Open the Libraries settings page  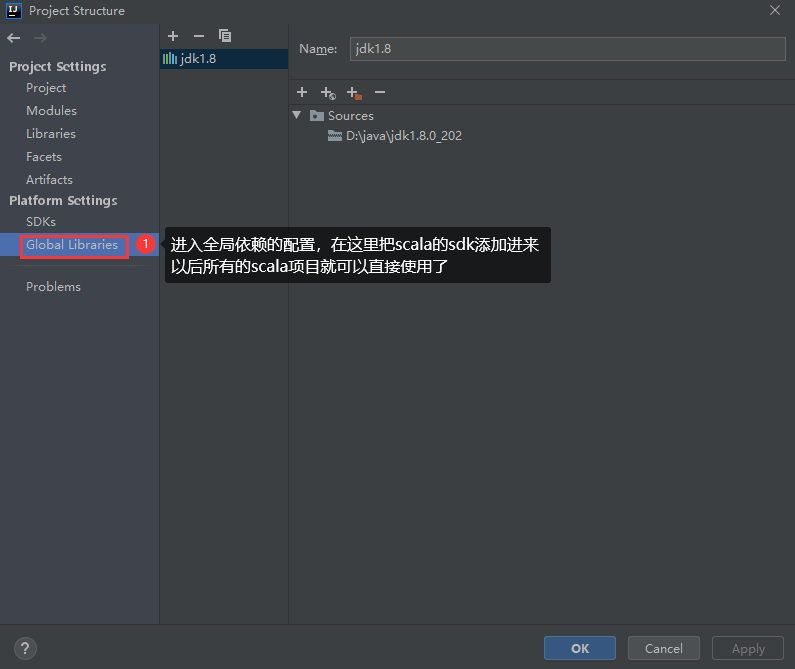pos(51,134)
